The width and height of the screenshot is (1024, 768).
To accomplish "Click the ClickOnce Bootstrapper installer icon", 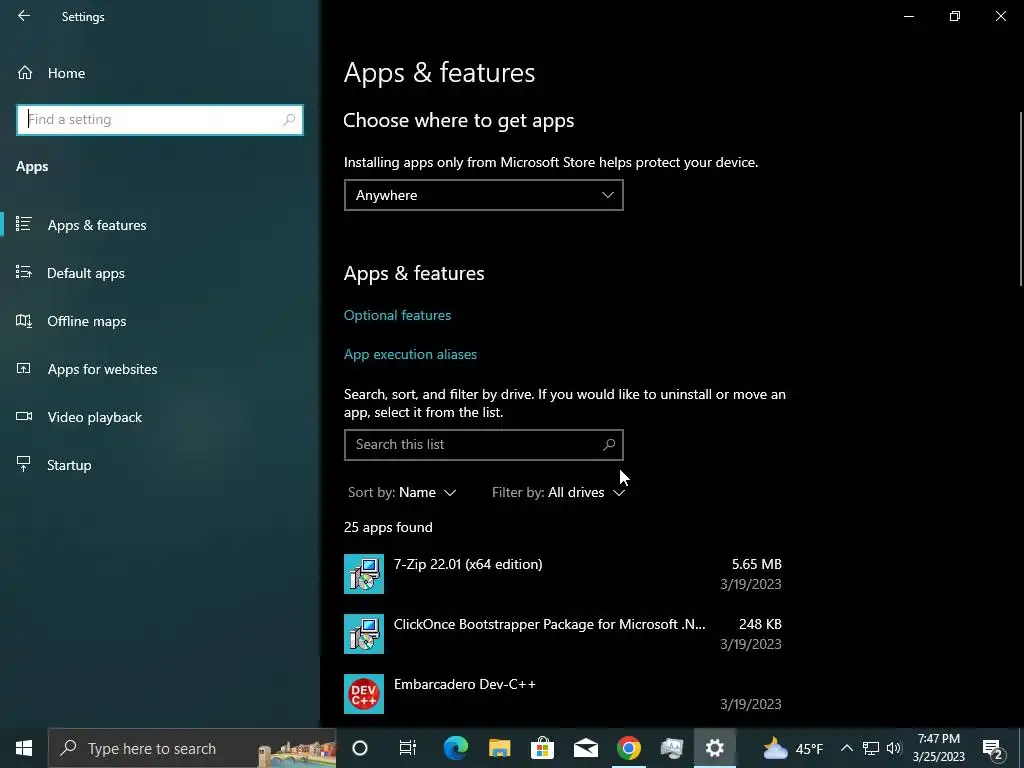I will tap(364, 634).
